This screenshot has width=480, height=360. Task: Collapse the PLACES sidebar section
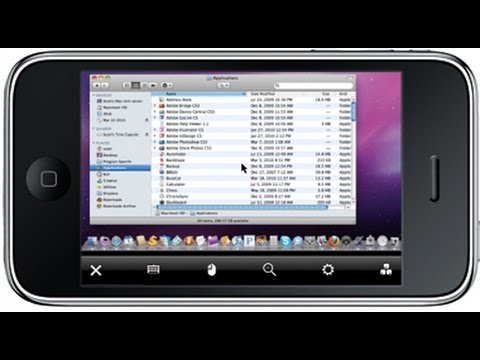point(94,143)
